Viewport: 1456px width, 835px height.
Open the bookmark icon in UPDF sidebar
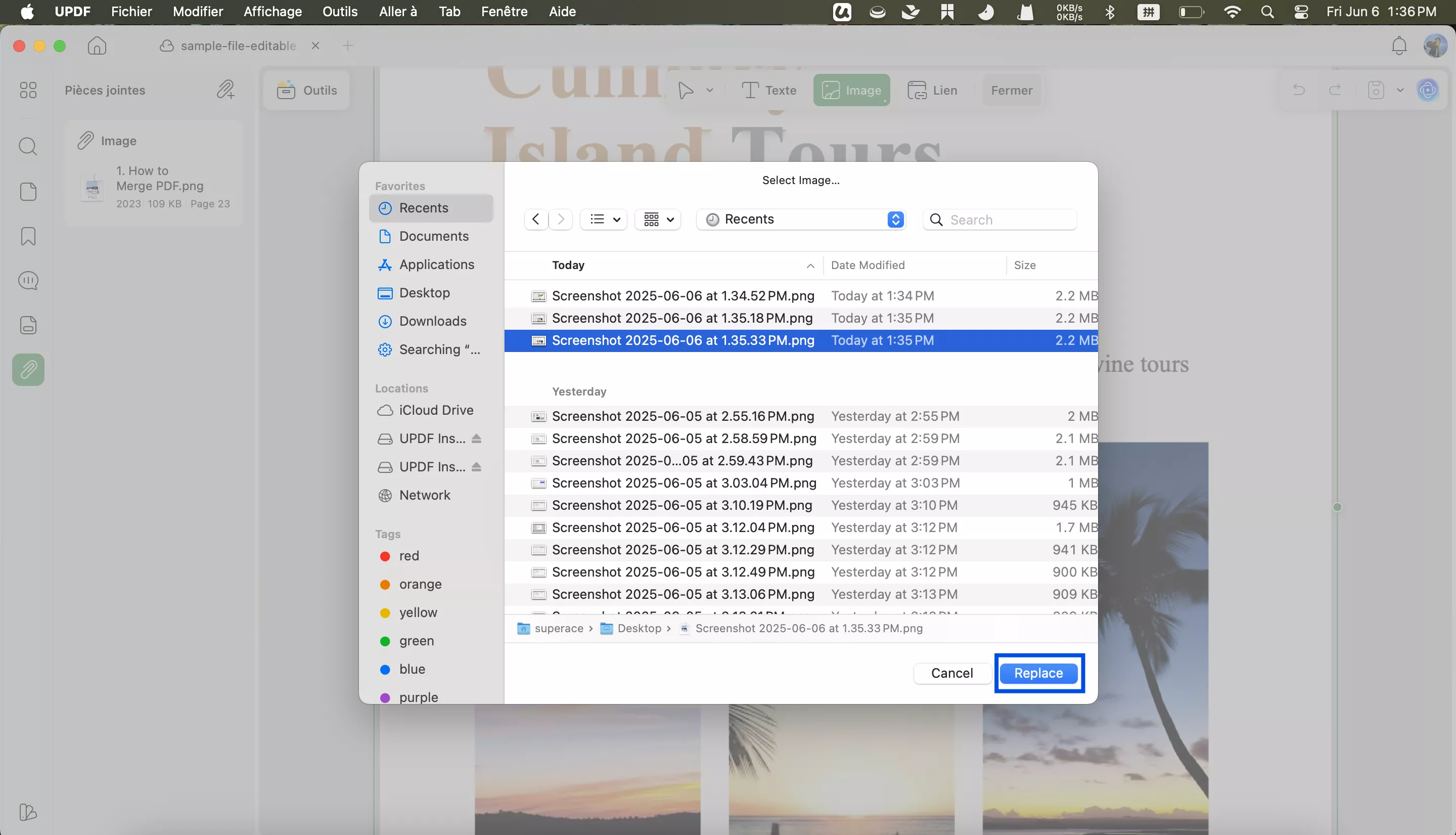click(28, 236)
